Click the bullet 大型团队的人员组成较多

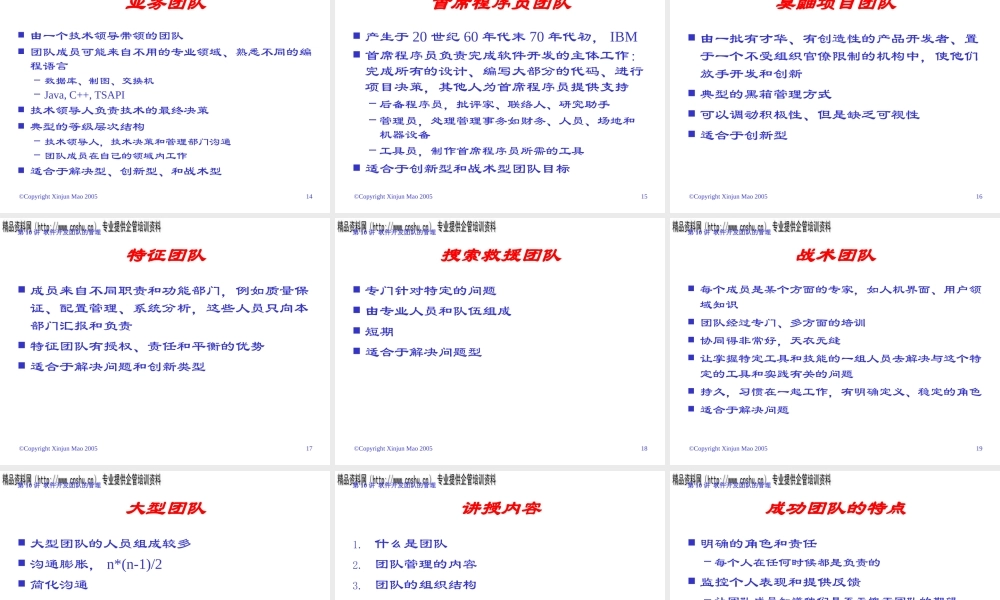point(110,544)
